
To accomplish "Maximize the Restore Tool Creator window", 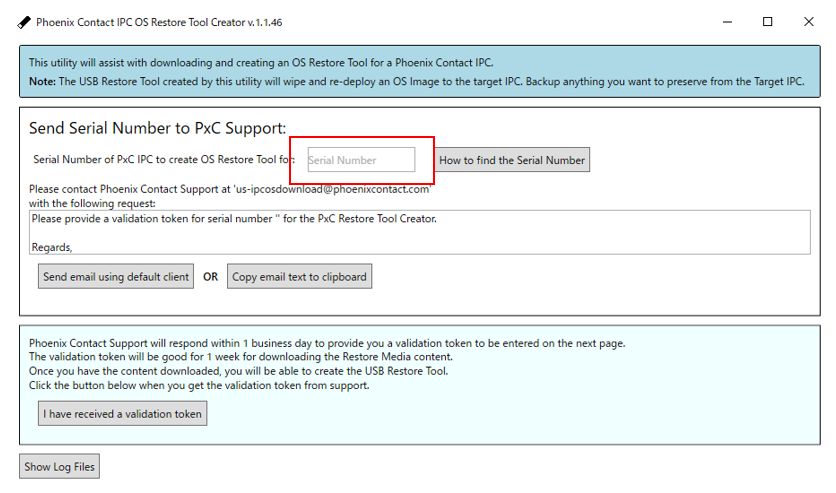I will click(768, 22).
